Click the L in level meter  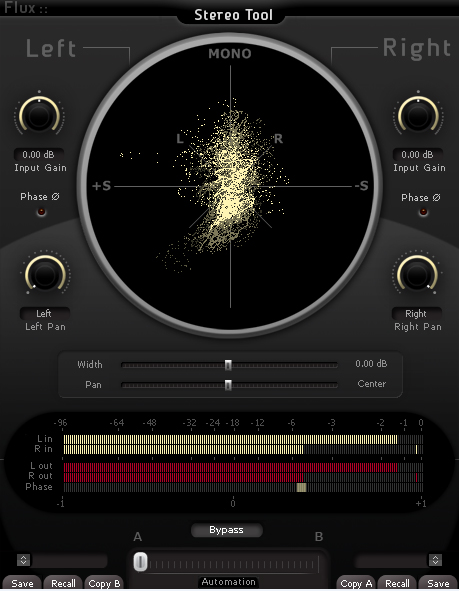tap(243, 439)
